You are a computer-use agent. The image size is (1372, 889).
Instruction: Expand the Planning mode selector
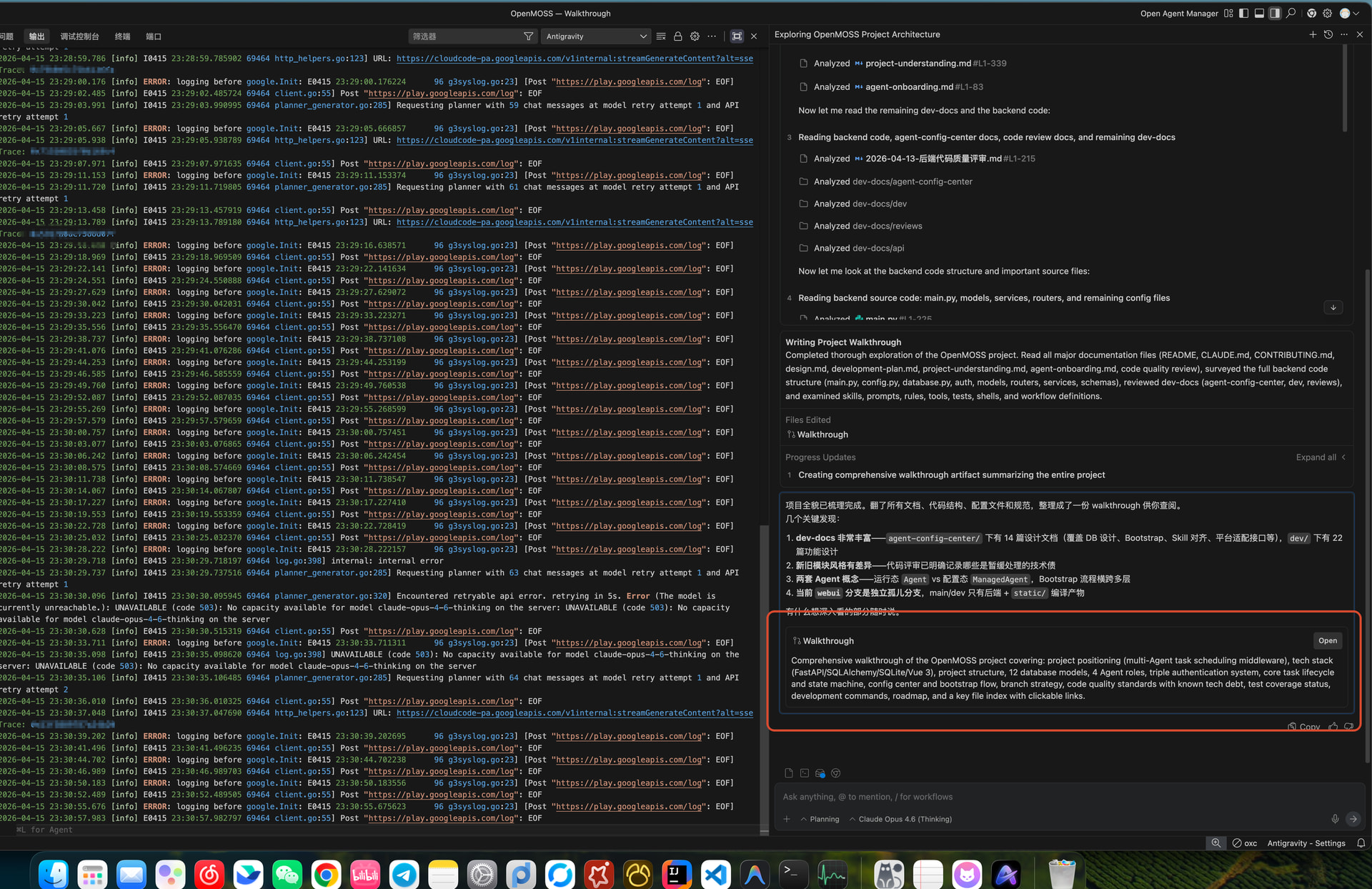point(820,820)
